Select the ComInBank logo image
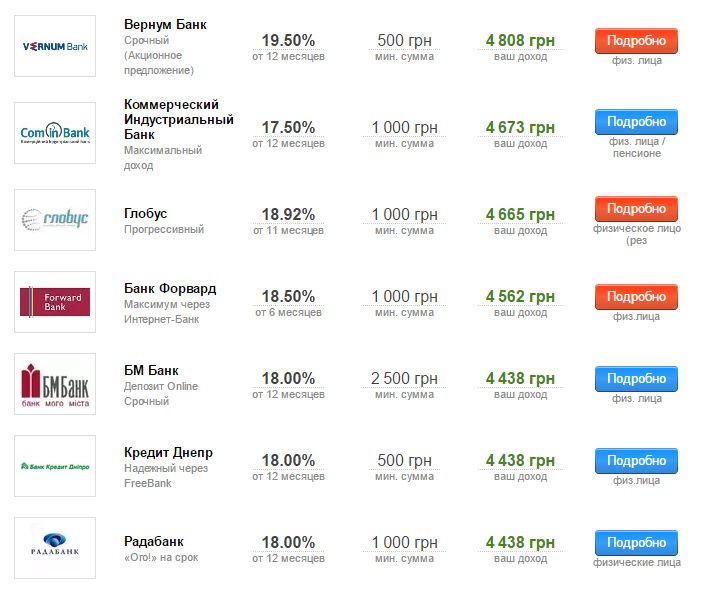The image size is (703, 591). coord(55,133)
